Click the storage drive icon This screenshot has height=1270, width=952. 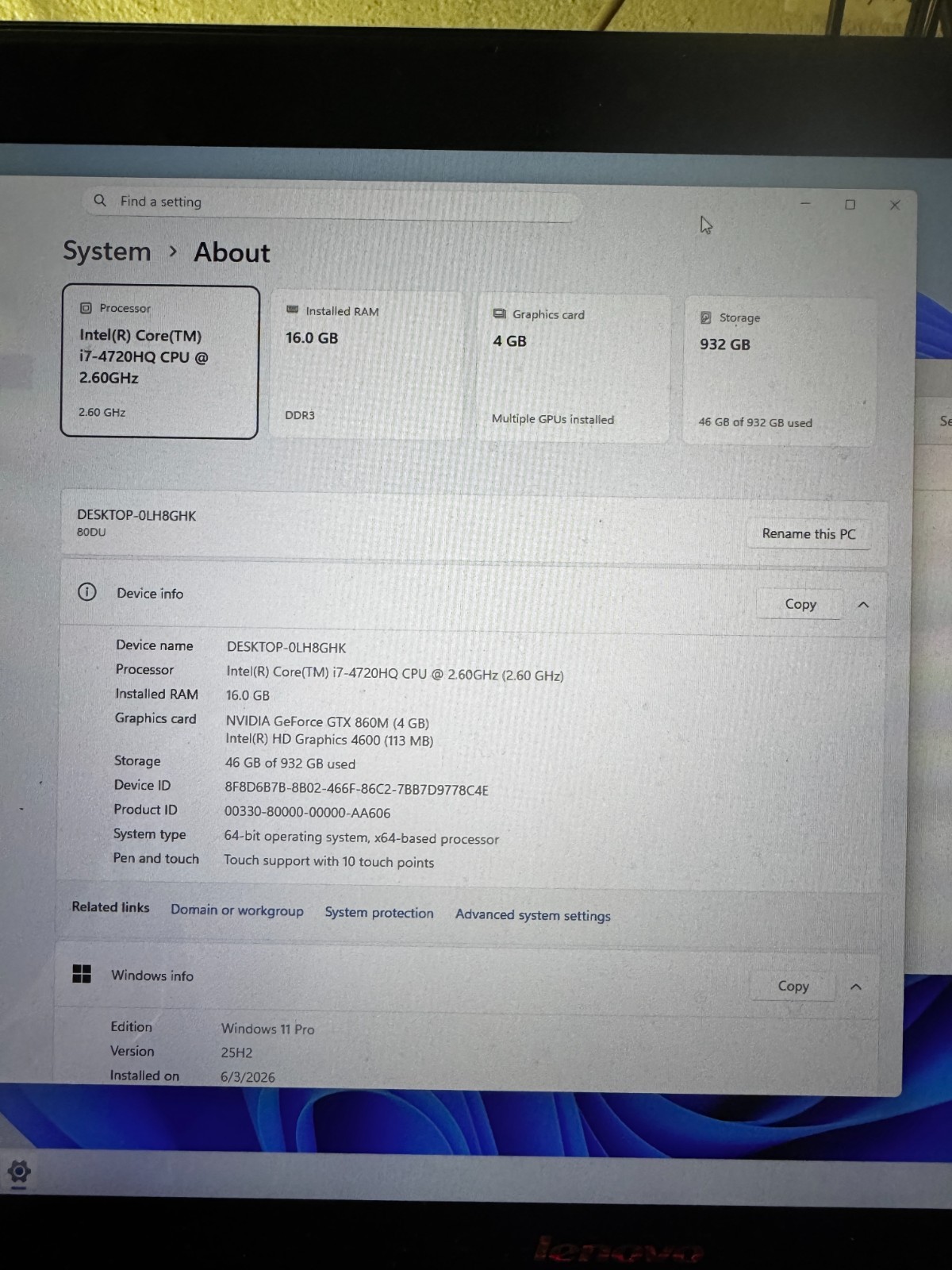coord(705,317)
